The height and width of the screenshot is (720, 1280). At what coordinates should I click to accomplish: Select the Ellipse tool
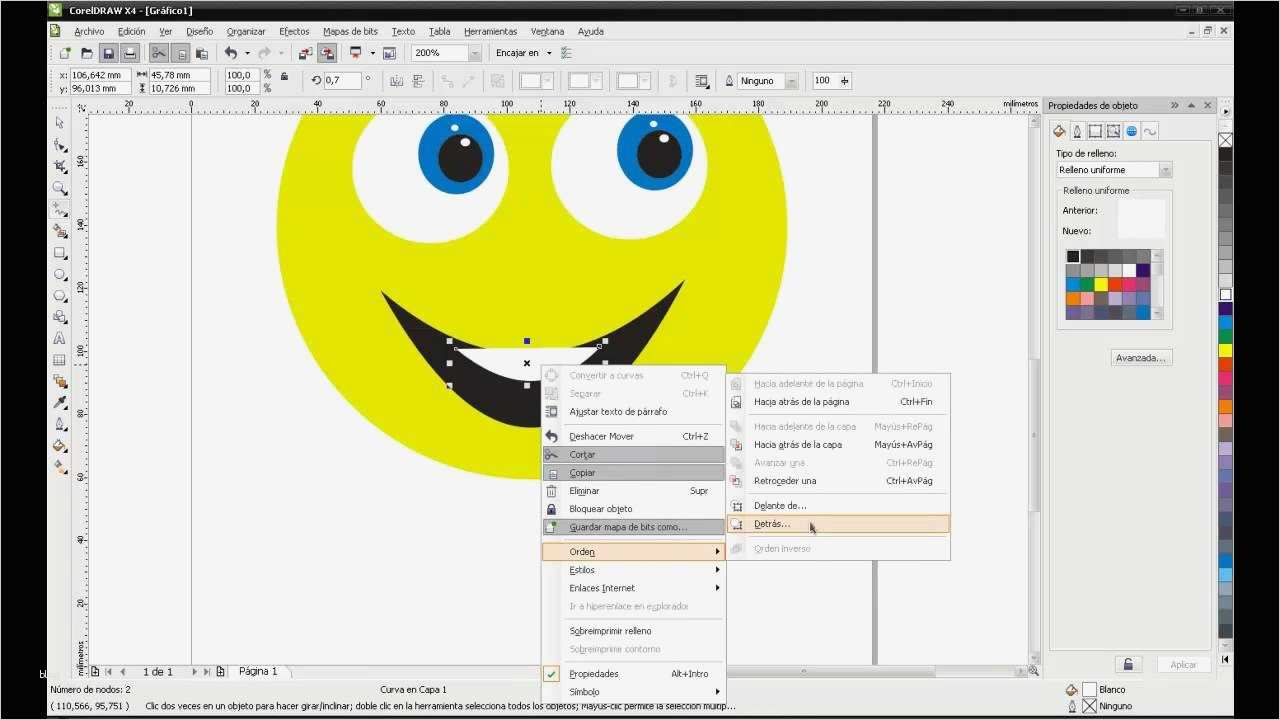60,274
